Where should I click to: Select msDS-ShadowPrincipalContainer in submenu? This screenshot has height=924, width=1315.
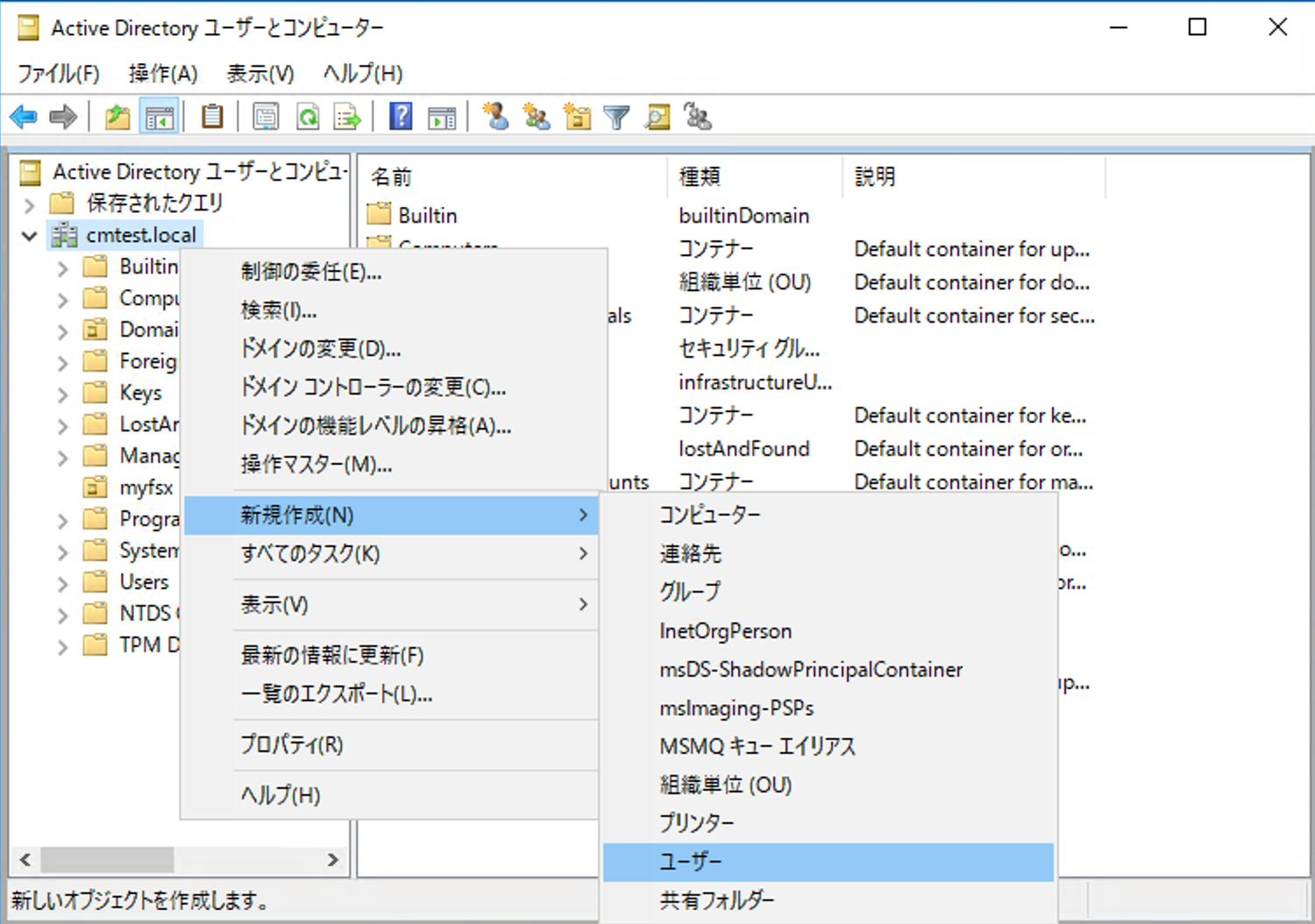click(x=828, y=670)
